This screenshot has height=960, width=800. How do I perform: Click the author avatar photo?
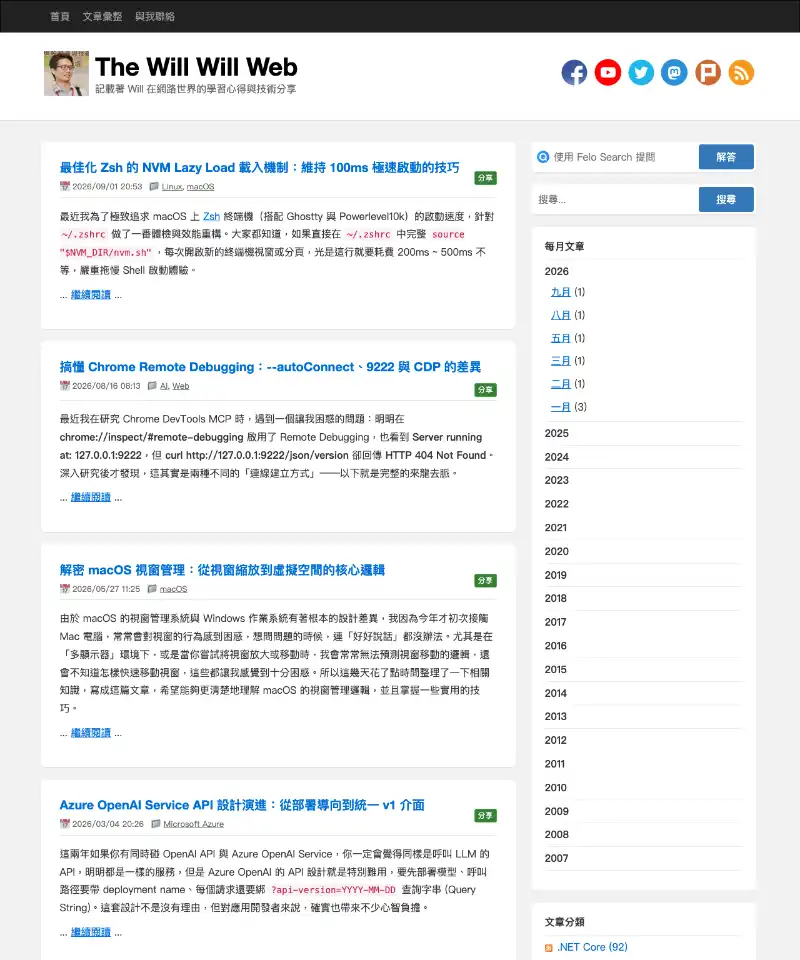coord(66,73)
